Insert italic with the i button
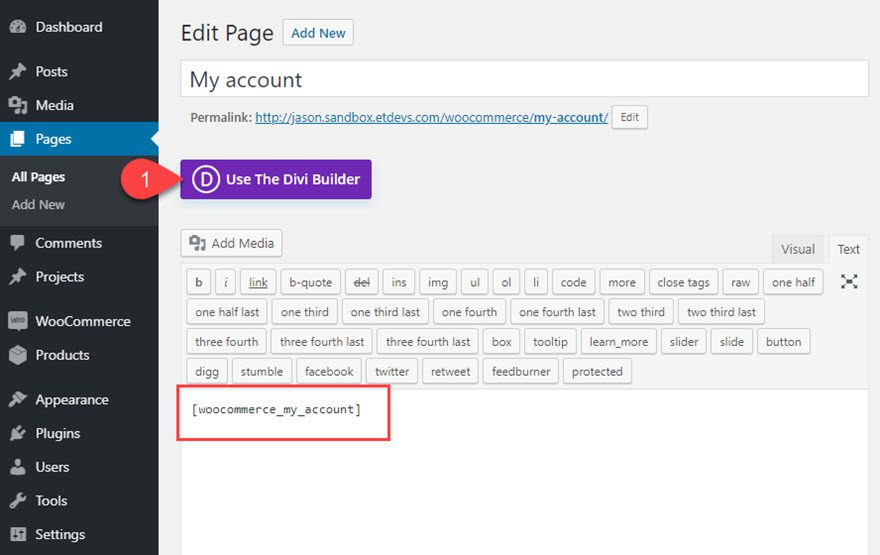Viewport: 880px width, 555px height. (x=226, y=282)
